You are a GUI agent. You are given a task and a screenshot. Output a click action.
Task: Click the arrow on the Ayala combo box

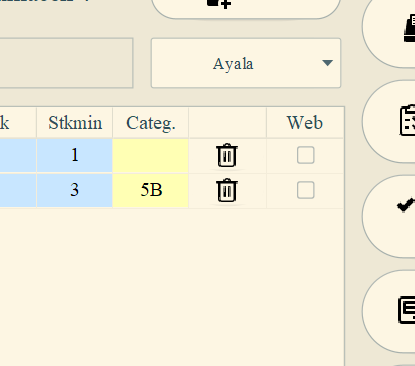pos(327,63)
